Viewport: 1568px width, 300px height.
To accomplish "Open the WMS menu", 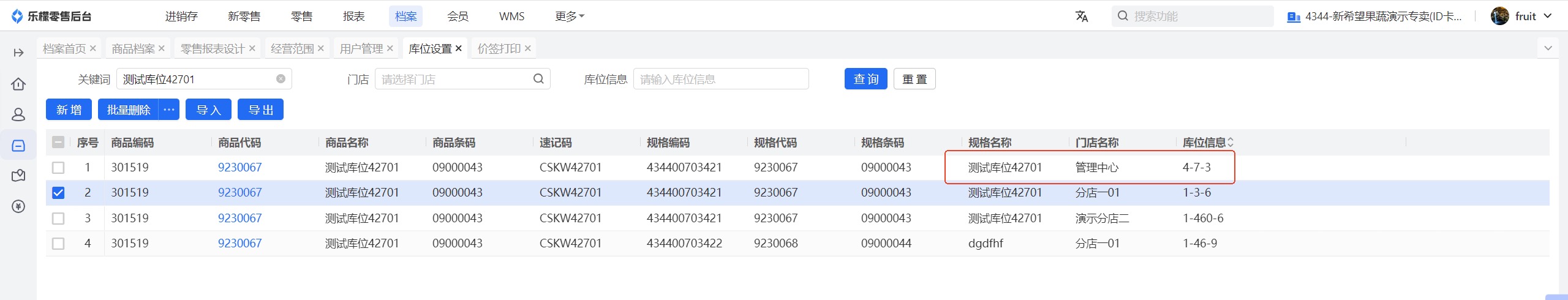I will click(511, 17).
